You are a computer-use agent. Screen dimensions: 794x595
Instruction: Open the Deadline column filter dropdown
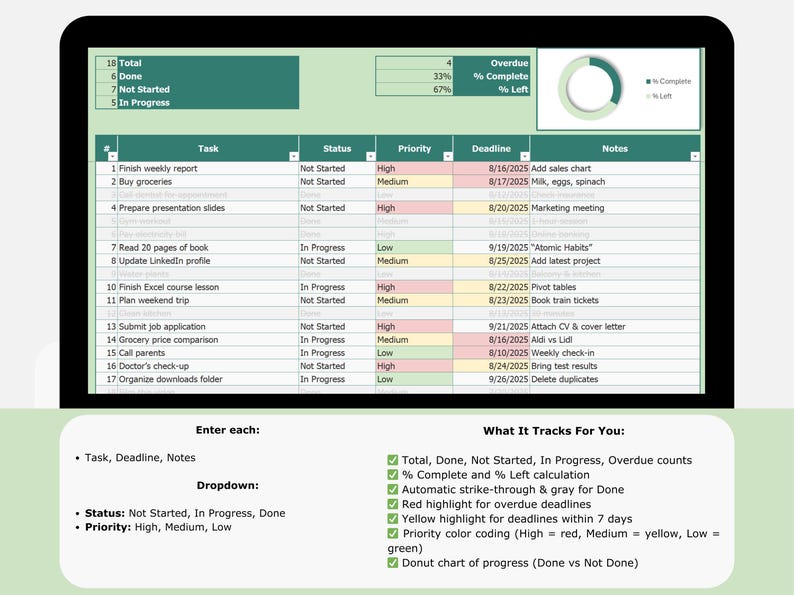(x=525, y=156)
